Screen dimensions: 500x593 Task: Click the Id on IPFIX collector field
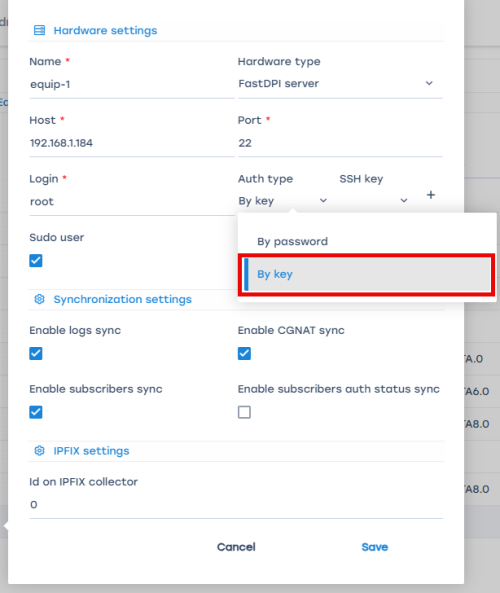click(x=236, y=505)
